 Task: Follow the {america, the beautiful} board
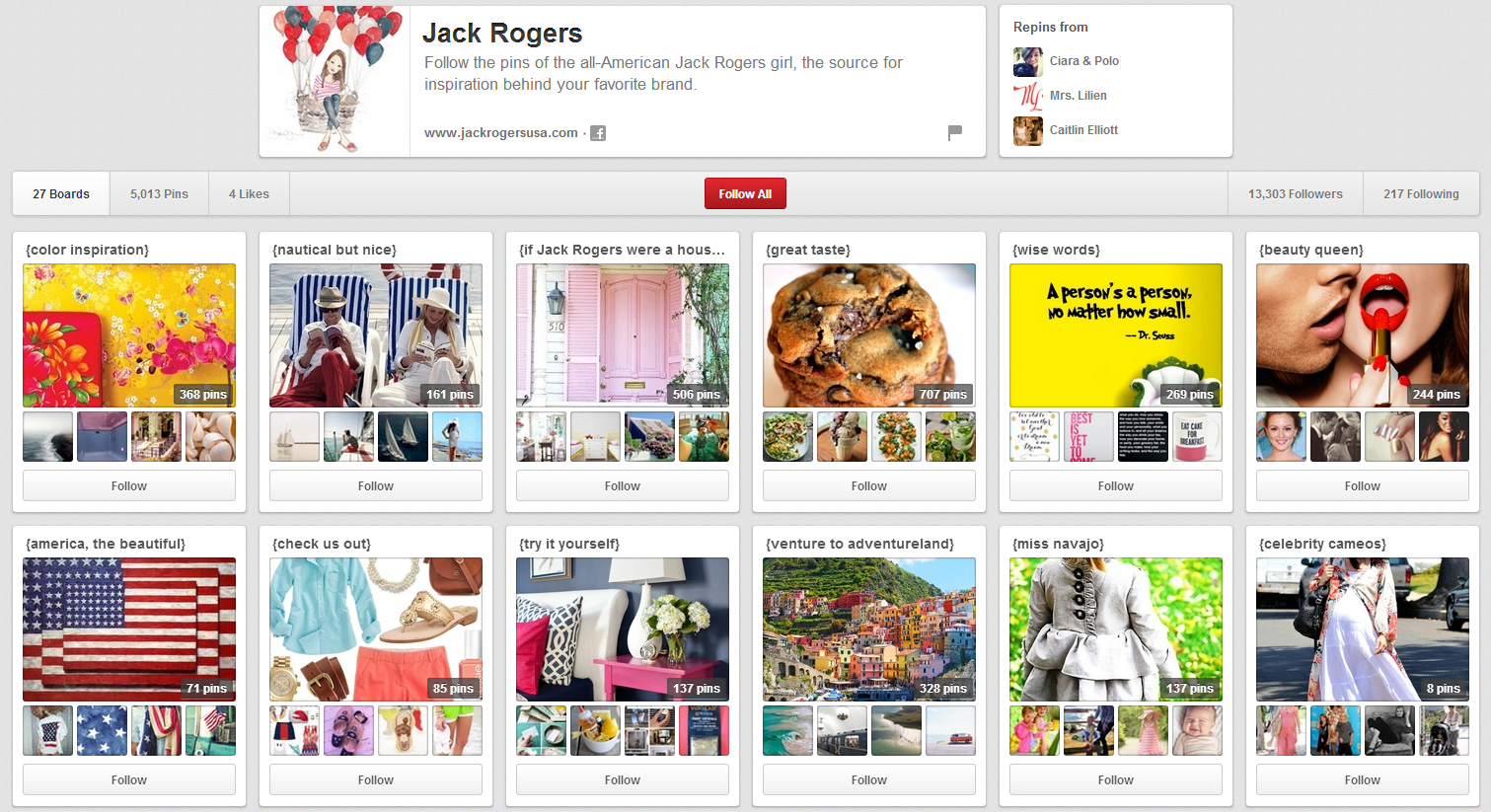coord(129,779)
